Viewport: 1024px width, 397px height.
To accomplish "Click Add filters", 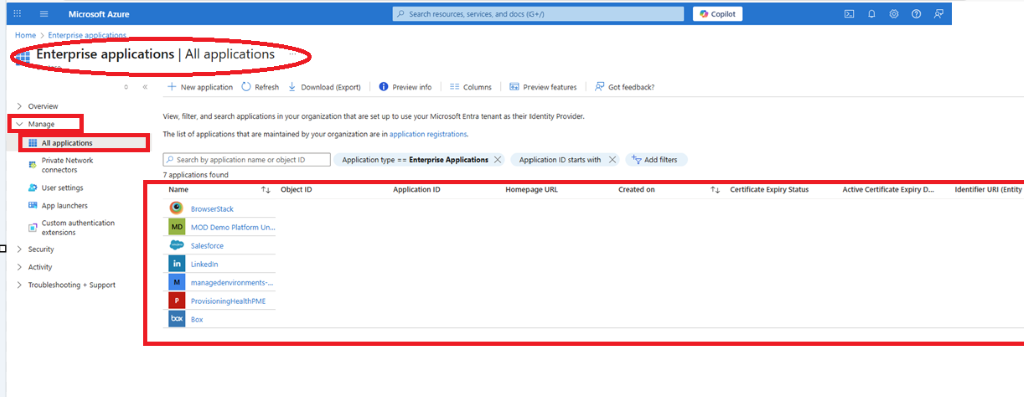I will pos(656,159).
